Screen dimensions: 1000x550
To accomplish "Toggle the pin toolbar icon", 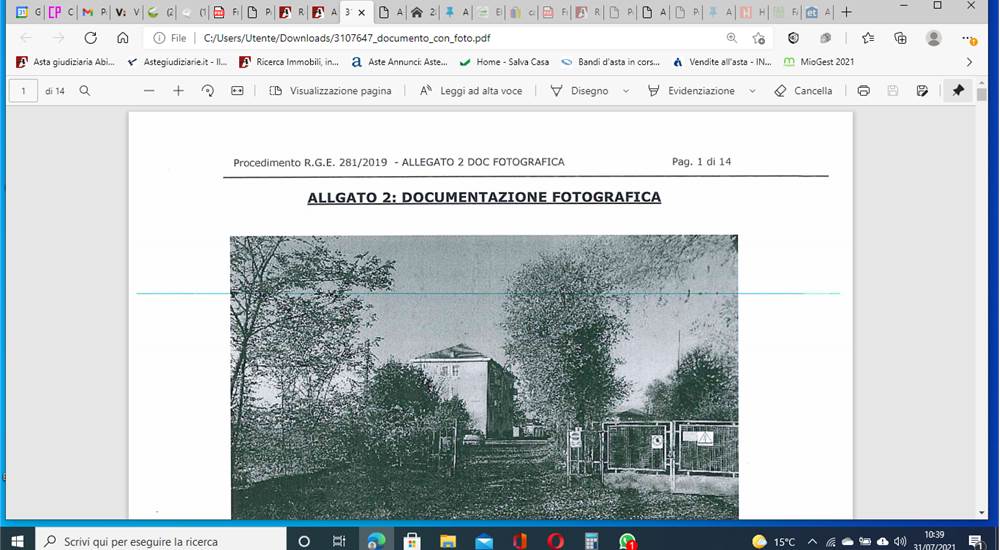I will pos(958,91).
